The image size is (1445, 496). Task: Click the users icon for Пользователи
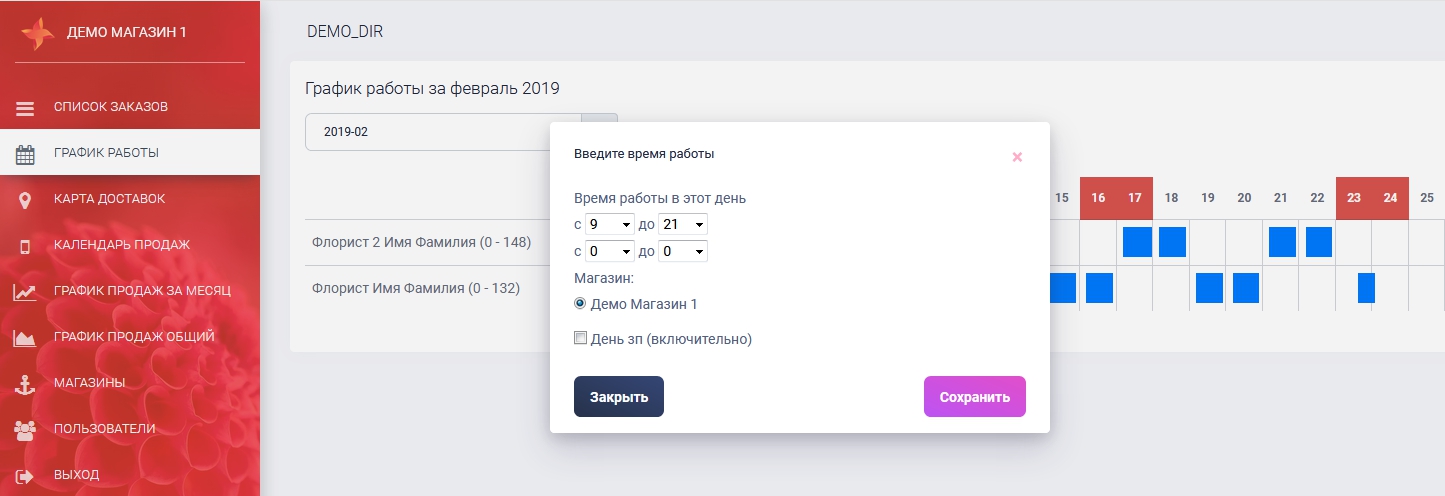tap(25, 430)
